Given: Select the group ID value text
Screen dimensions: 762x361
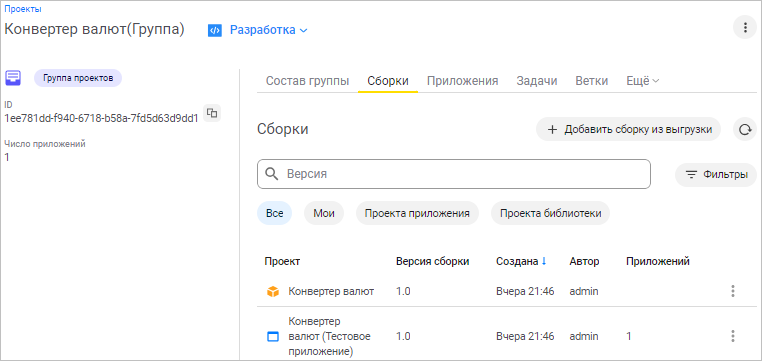Looking at the screenshot, I should click(x=101, y=118).
